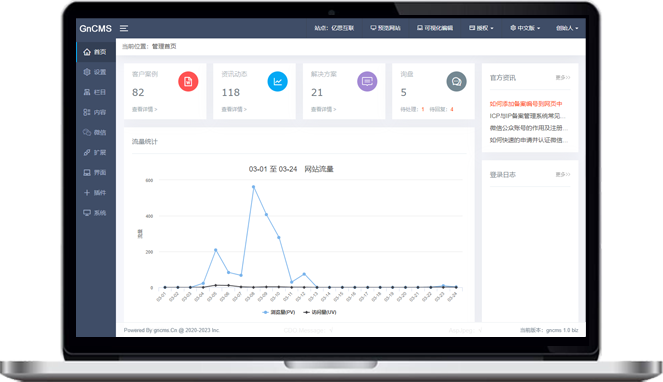The width and height of the screenshot is (663, 382).
Task: Open 预览网站 in the top bar
Action: tap(386, 28)
